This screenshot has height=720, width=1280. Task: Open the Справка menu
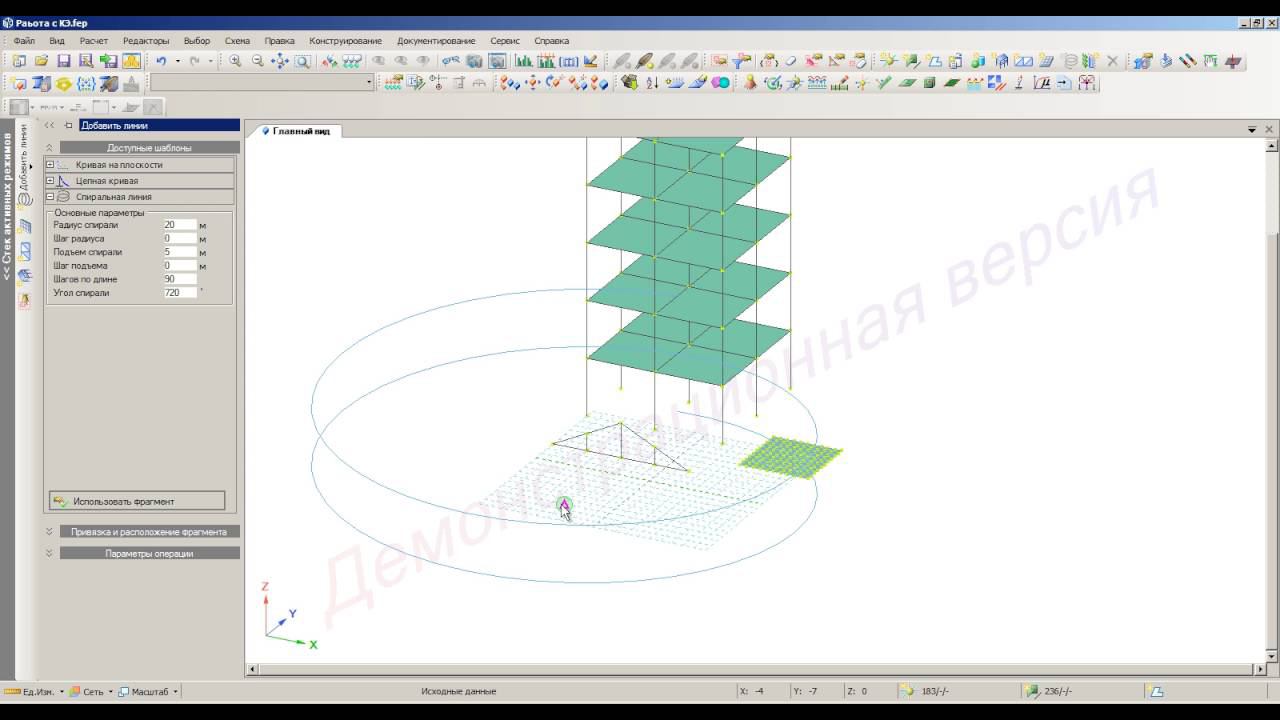[551, 41]
